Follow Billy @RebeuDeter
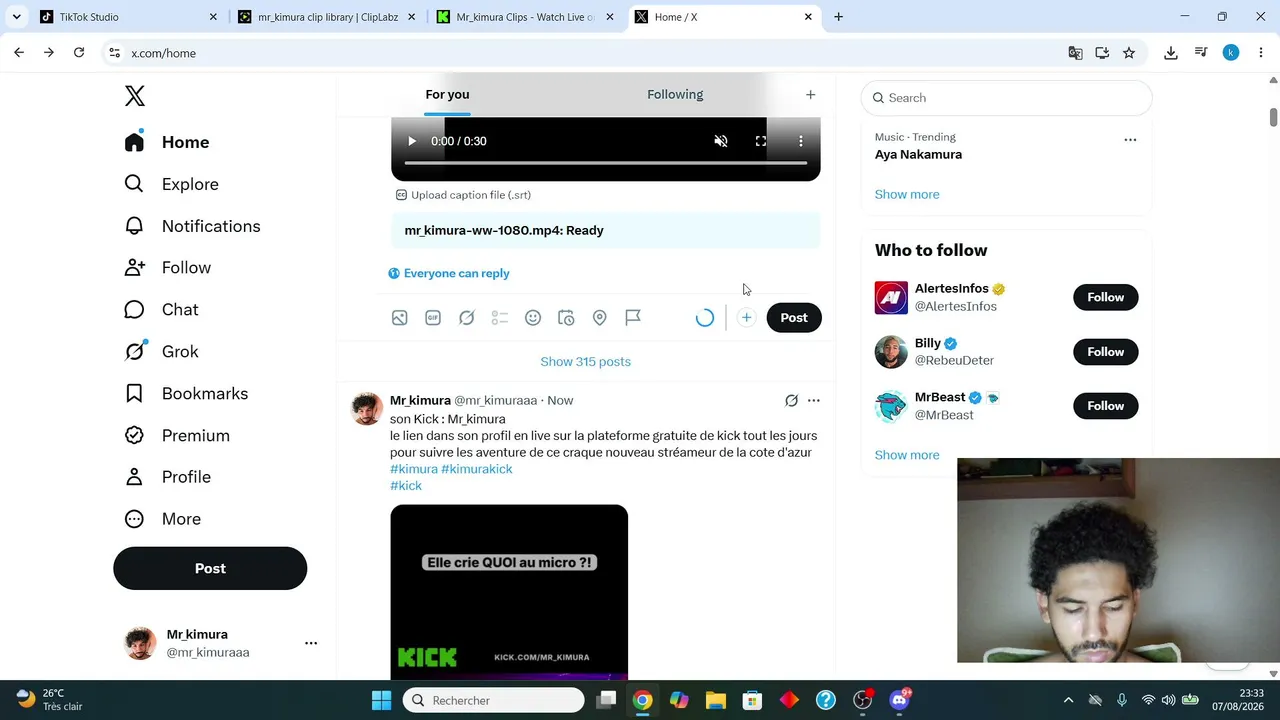Image resolution: width=1280 pixels, height=720 pixels. [x=1106, y=352]
